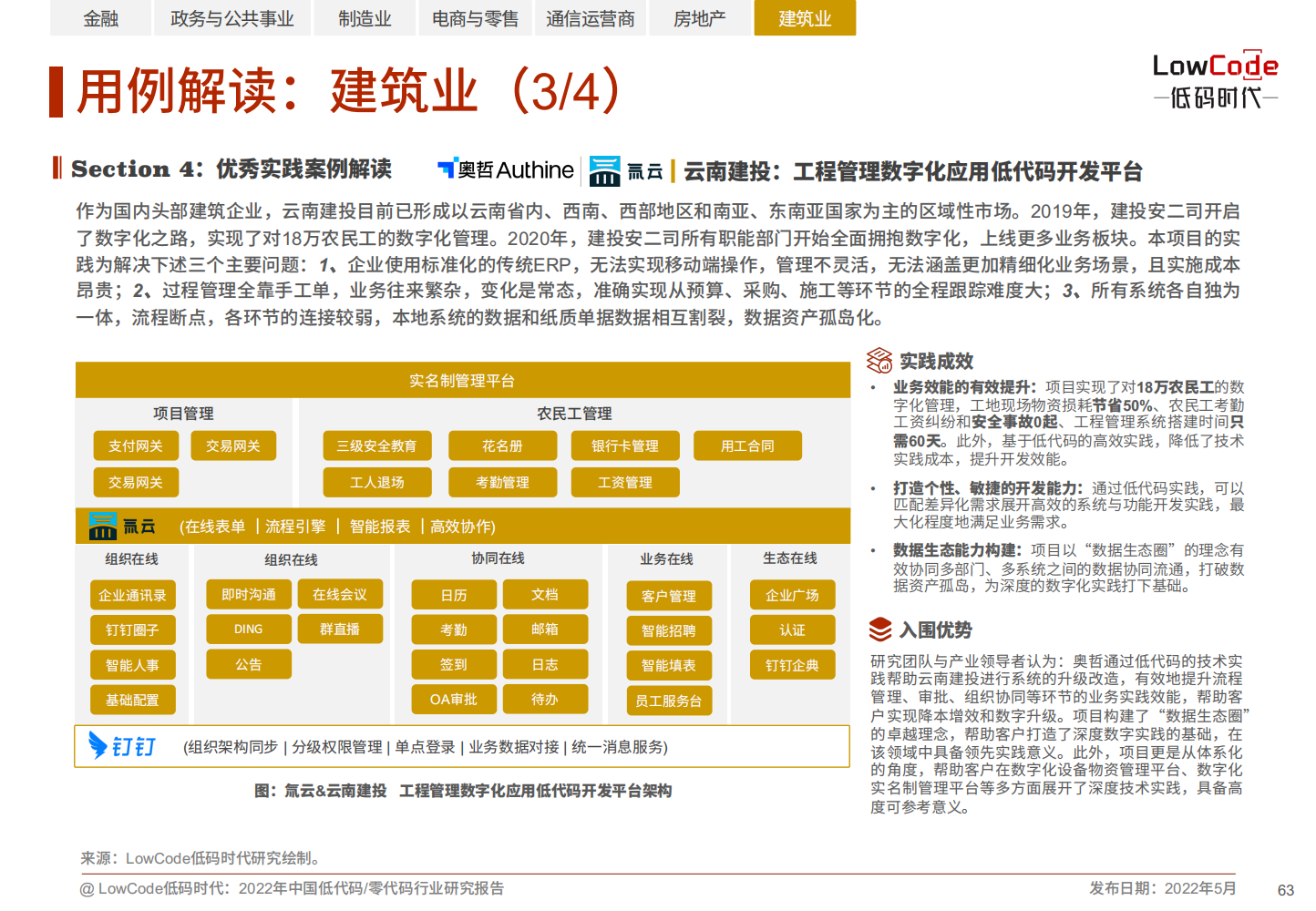1316x911 pixels.
Task: Click the 即时沟通 box
Action: click(249, 594)
